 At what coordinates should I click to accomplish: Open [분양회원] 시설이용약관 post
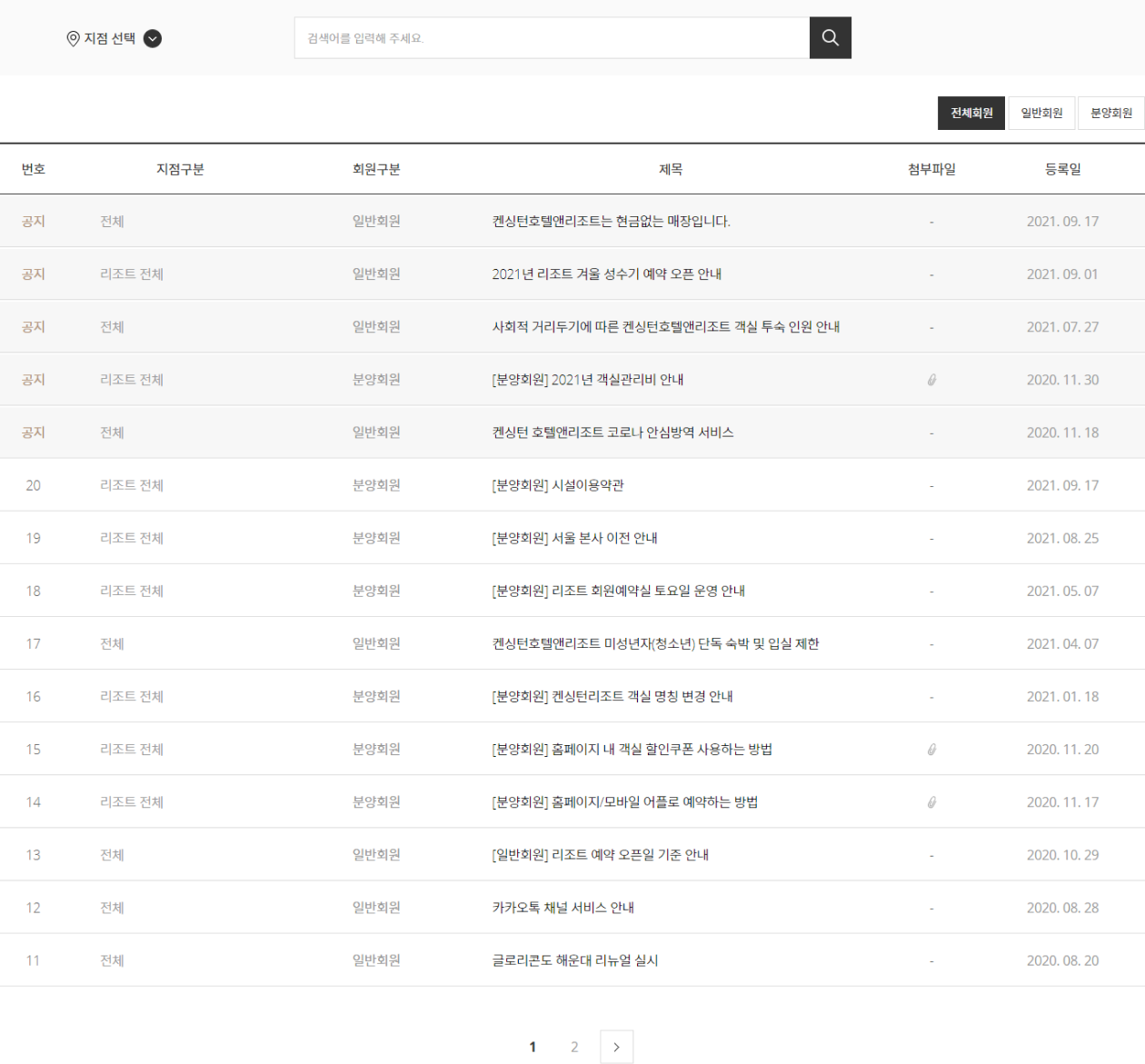coord(558,485)
